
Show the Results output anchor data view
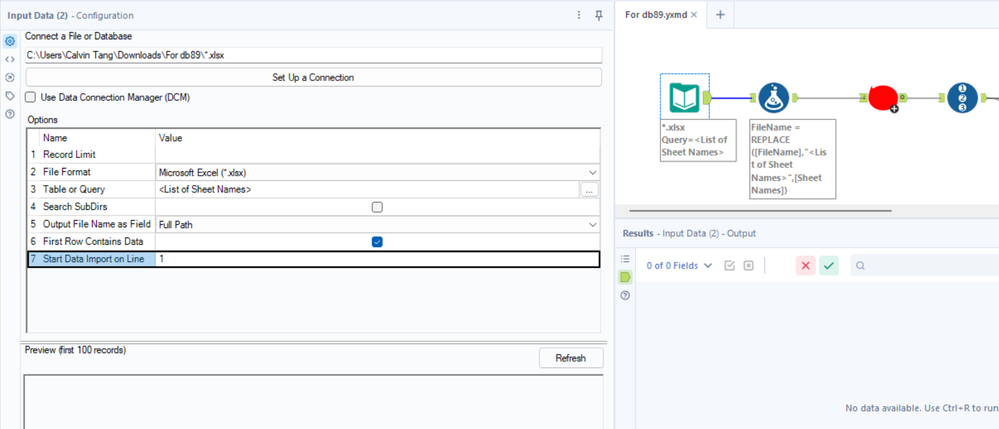point(625,277)
